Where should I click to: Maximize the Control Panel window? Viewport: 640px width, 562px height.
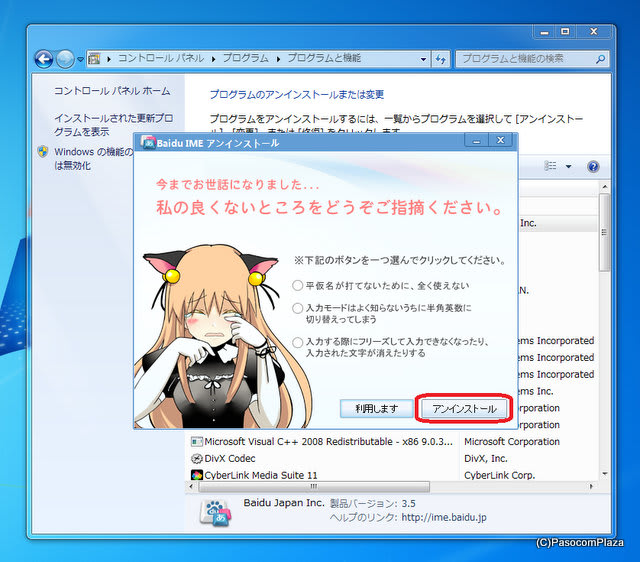(x=565, y=32)
